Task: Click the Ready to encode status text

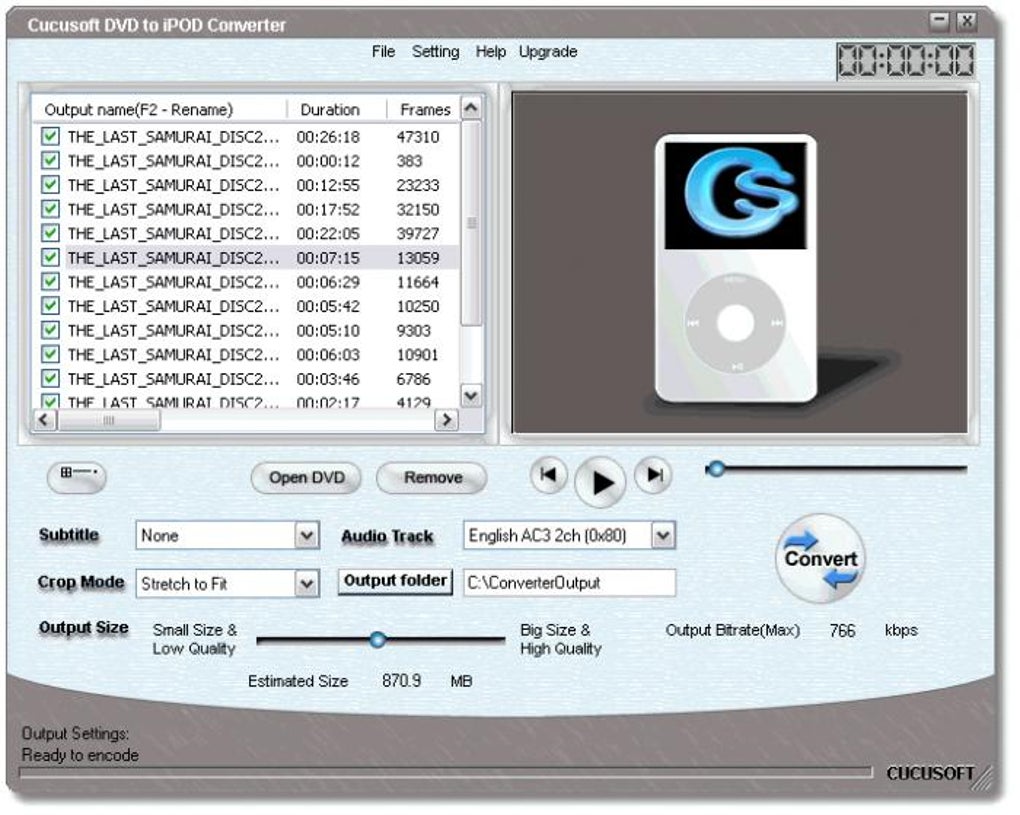Action: tap(80, 755)
